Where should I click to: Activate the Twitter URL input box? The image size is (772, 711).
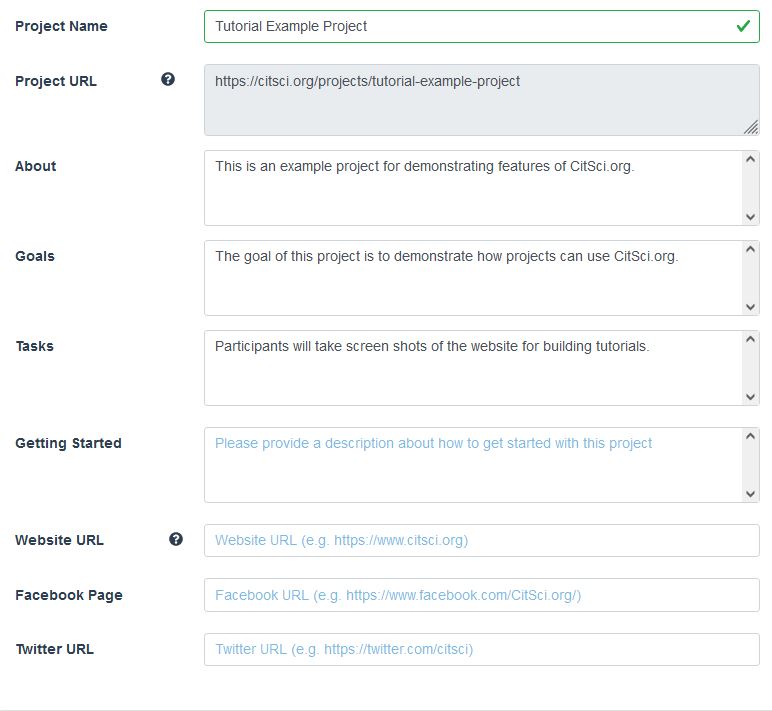pyautogui.click(x=481, y=649)
